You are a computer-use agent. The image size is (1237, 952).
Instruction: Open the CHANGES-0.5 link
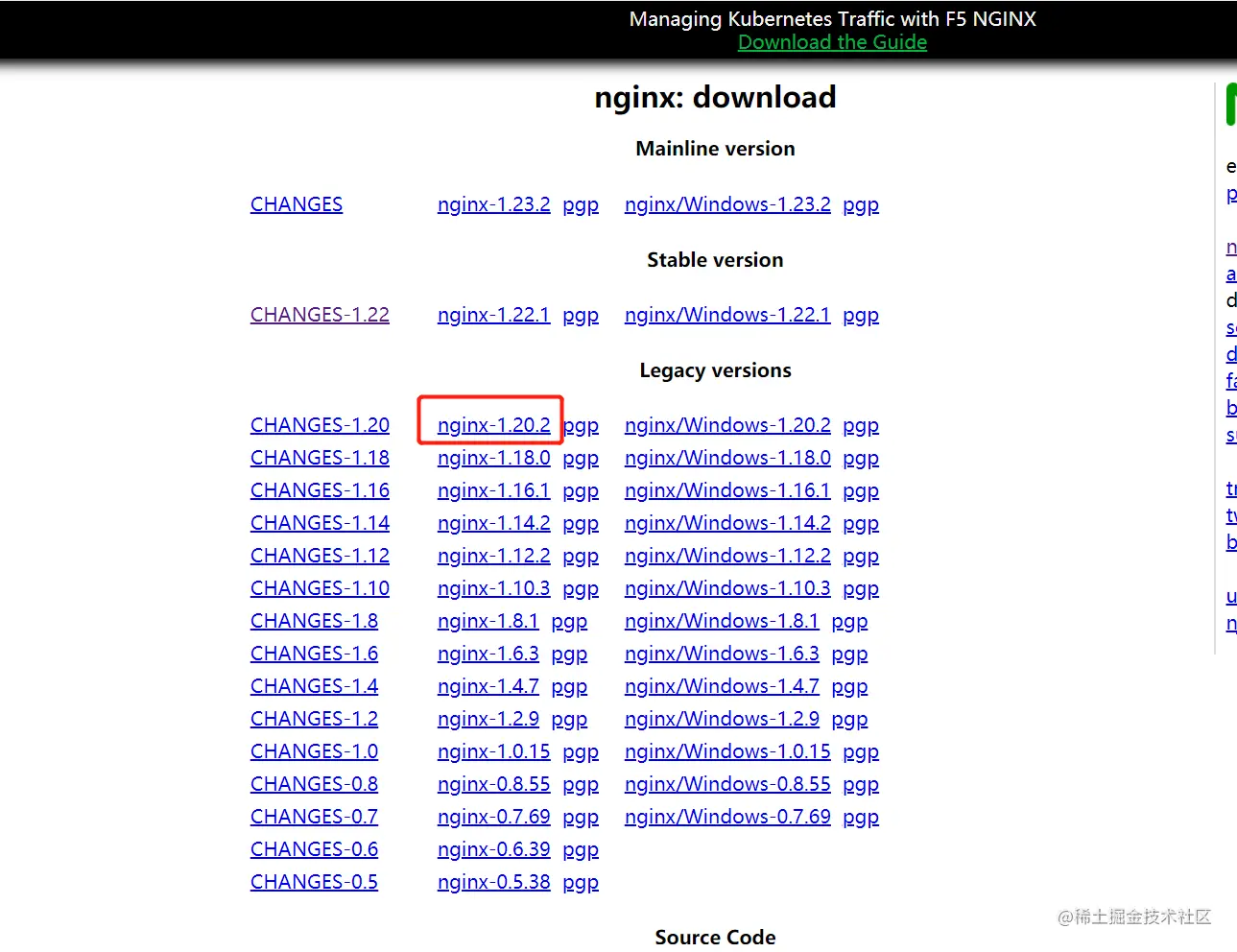point(314,882)
